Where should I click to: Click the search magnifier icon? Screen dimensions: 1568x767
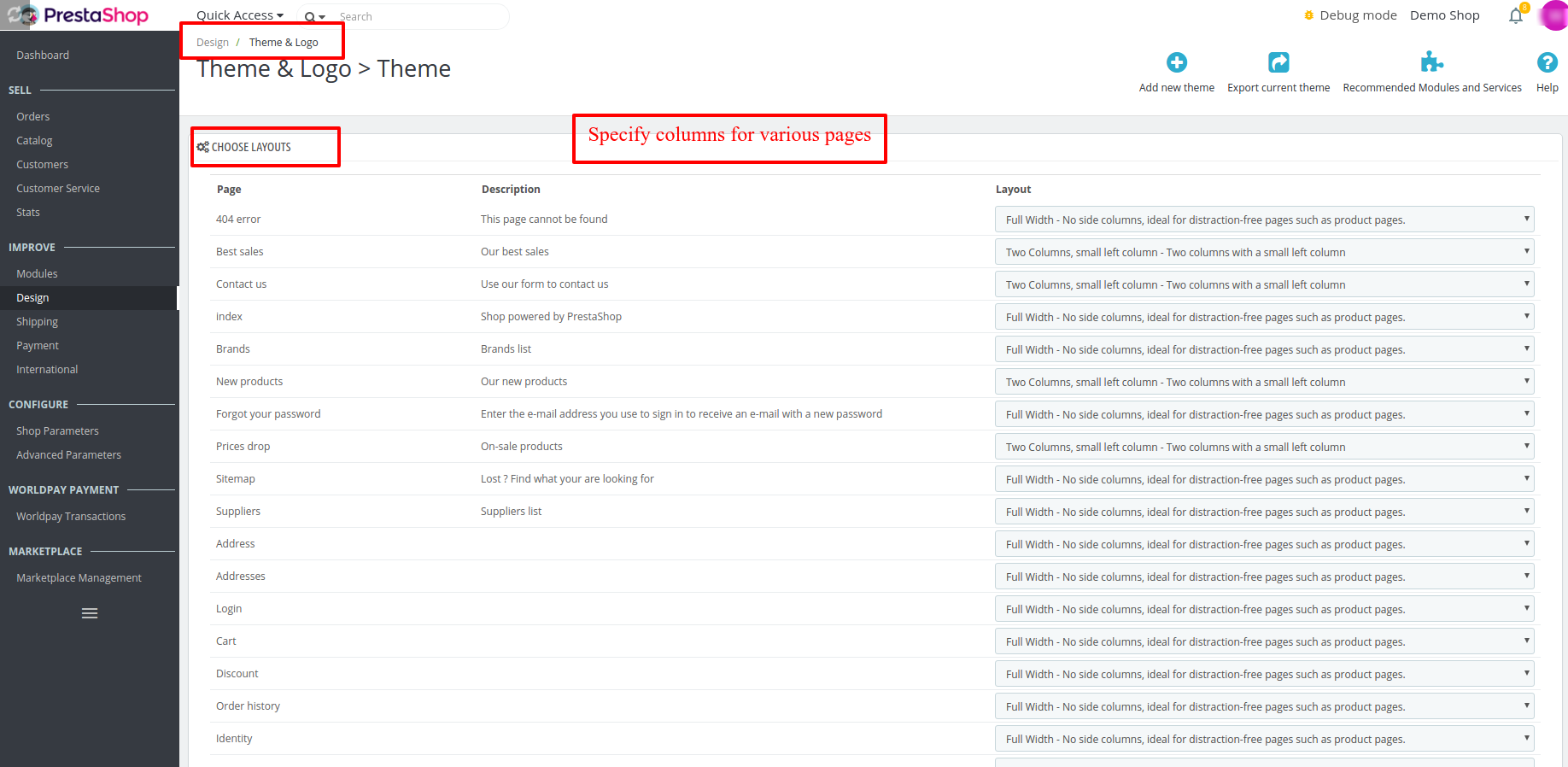pyautogui.click(x=310, y=17)
